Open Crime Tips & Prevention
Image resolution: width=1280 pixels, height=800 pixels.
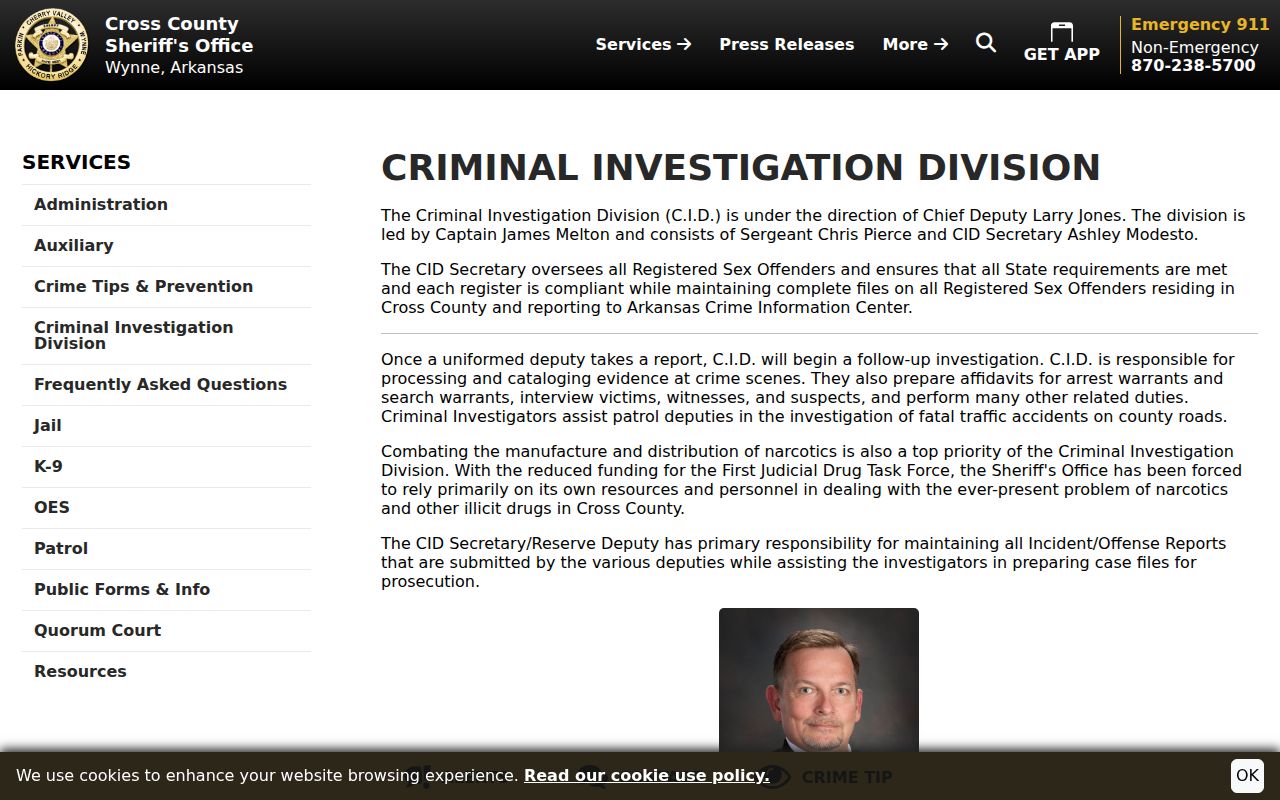tap(167, 286)
